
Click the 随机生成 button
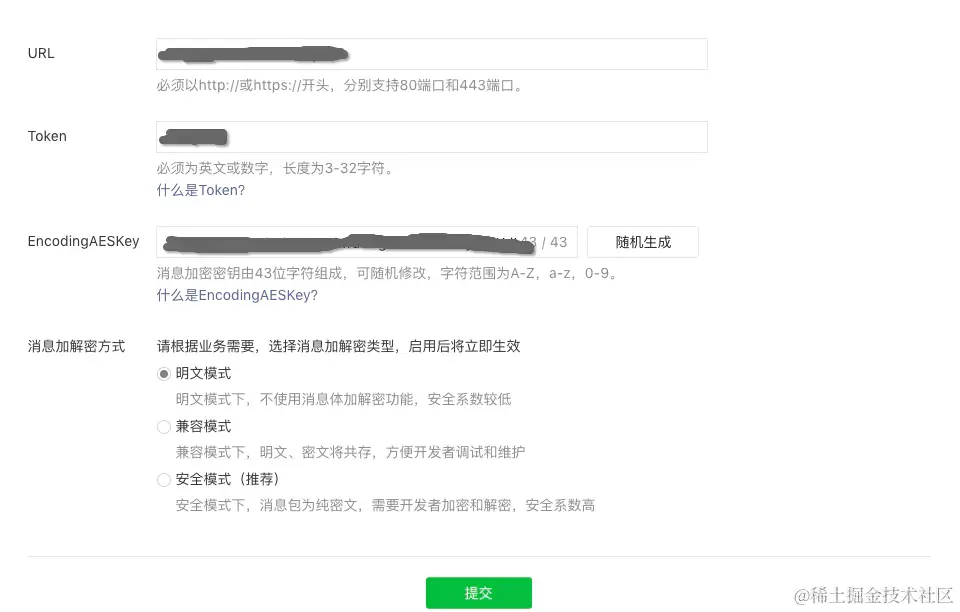pyautogui.click(x=643, y=242)
